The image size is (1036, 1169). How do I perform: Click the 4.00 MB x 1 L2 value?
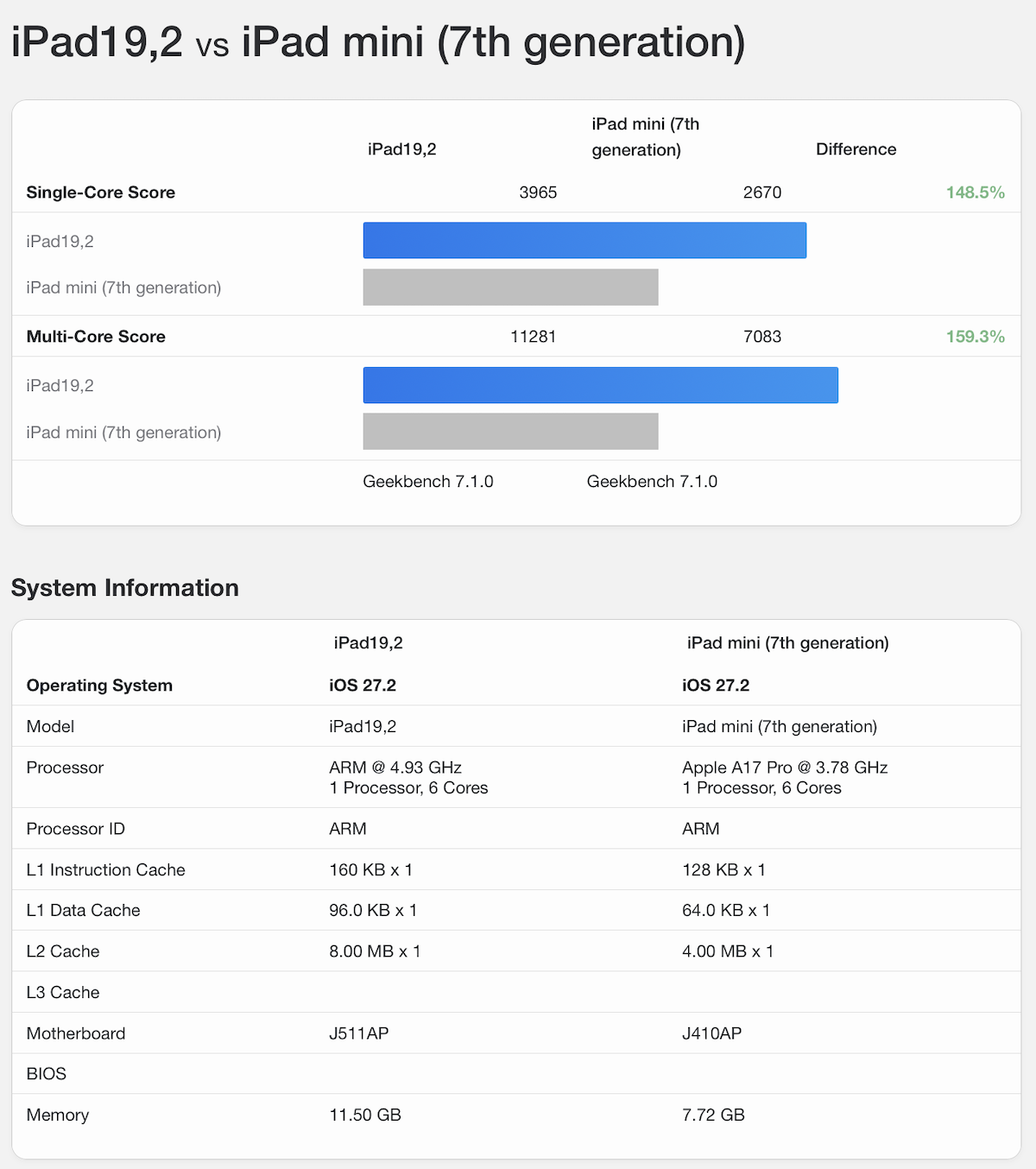pyautogui.click(x=728, y=951)
